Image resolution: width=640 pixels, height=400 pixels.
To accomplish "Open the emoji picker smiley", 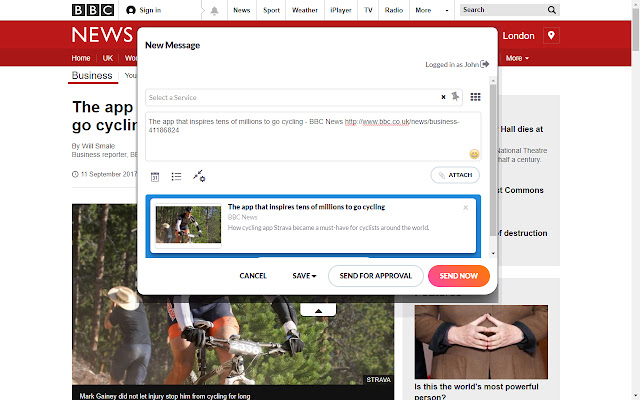I will pos(474,154).
